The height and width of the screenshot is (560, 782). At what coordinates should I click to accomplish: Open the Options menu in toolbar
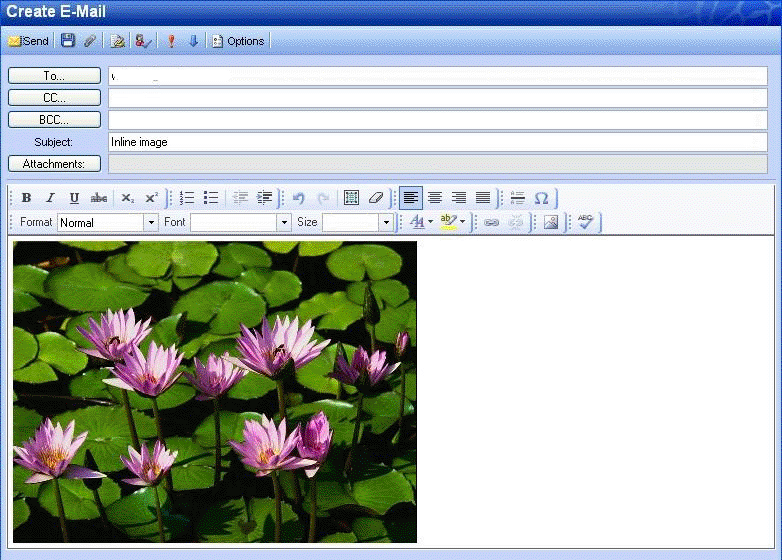point(238,41)
